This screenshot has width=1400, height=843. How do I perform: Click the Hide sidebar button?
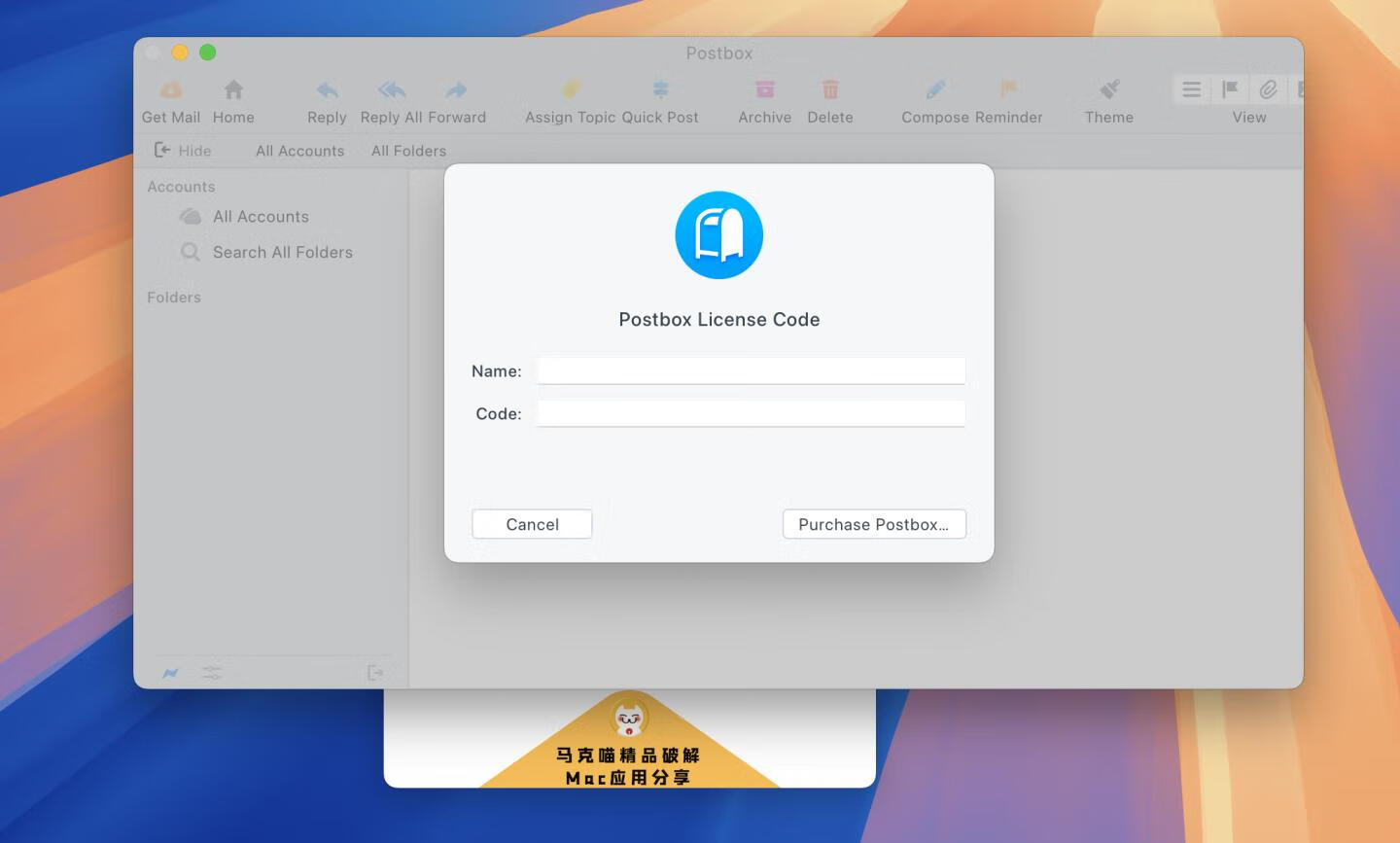pyautogui.click(x=183, y=150)
